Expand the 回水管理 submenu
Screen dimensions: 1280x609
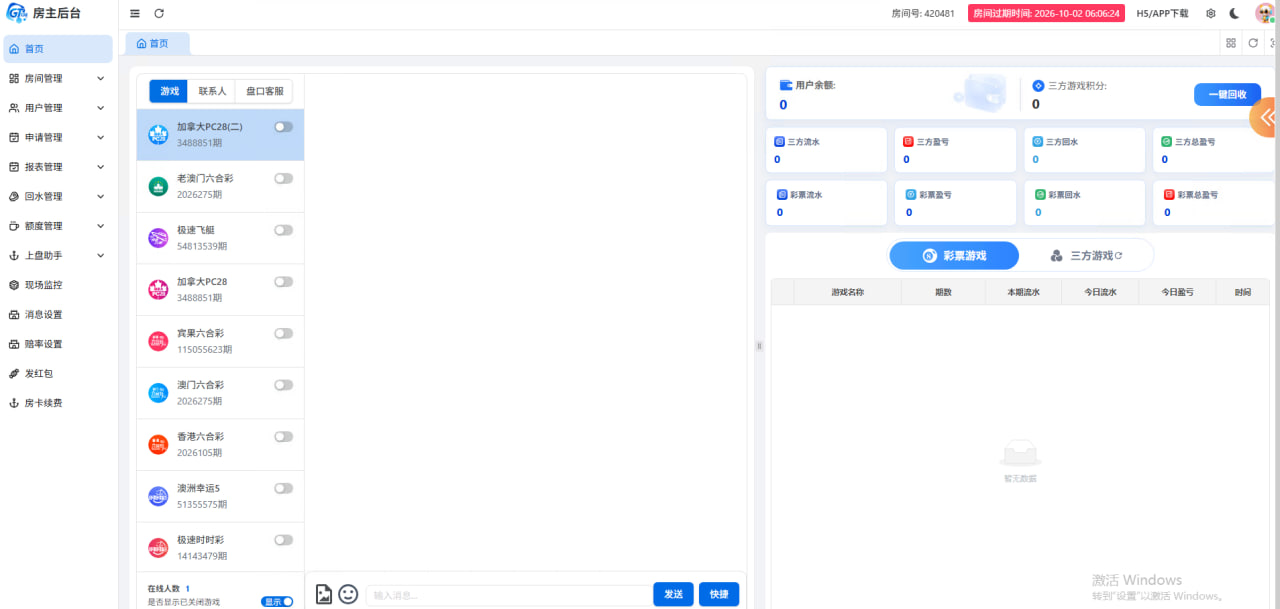click(57, 196)
